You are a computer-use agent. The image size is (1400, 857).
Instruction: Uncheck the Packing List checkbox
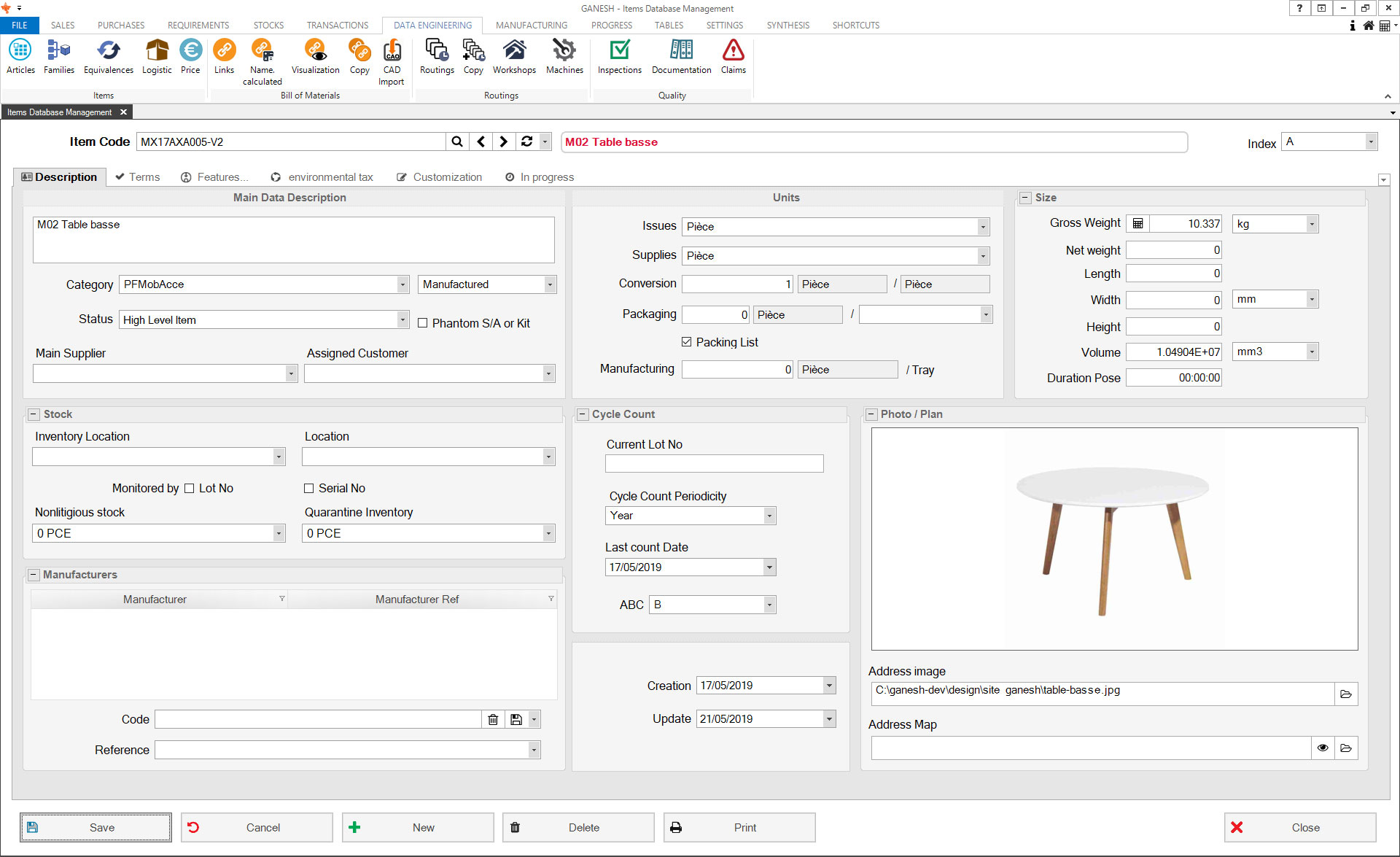pyautogui.click(x=686, y=342)
